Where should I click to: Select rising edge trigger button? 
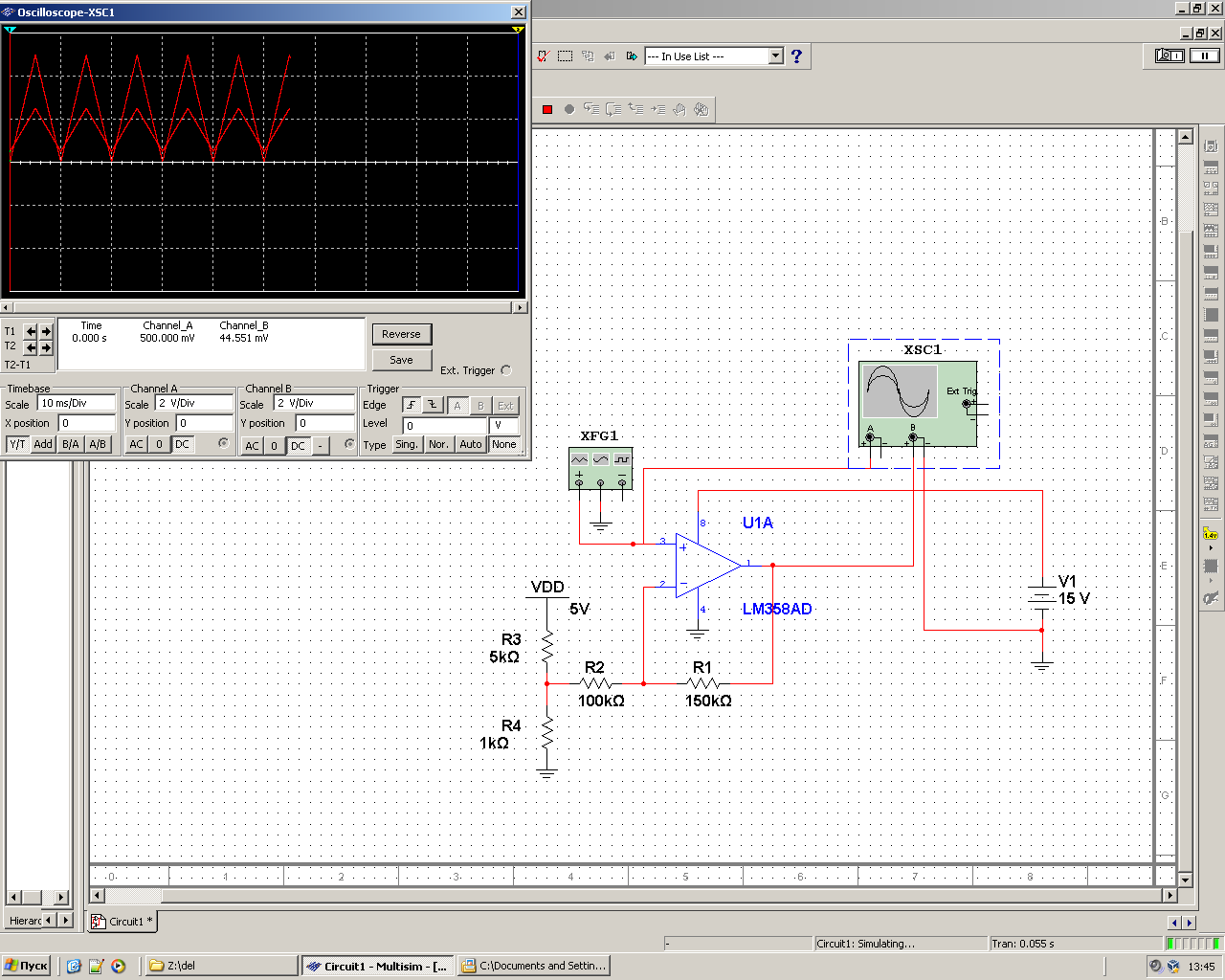411,405
